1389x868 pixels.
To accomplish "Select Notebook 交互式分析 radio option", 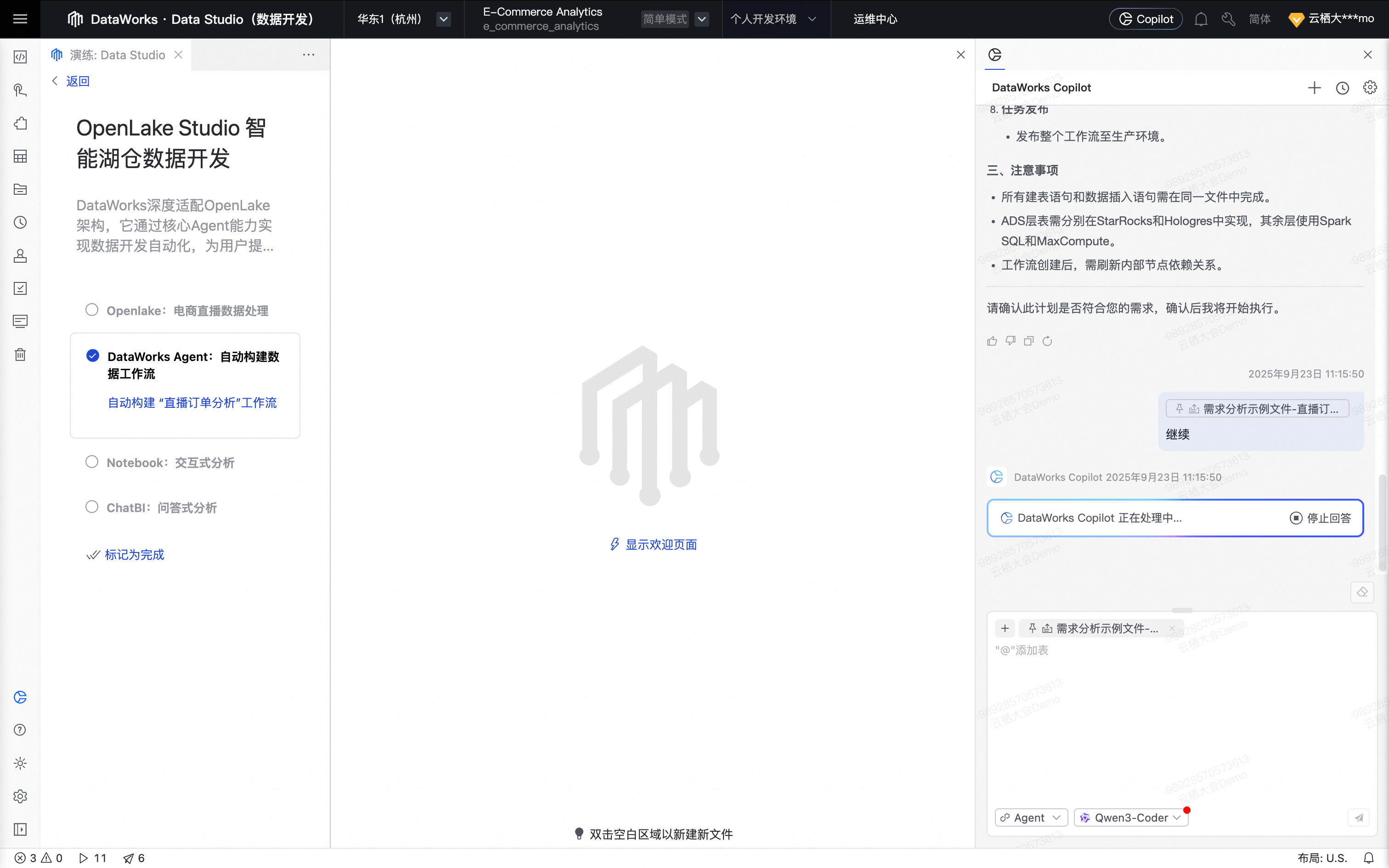I will [x=92, y=462].
